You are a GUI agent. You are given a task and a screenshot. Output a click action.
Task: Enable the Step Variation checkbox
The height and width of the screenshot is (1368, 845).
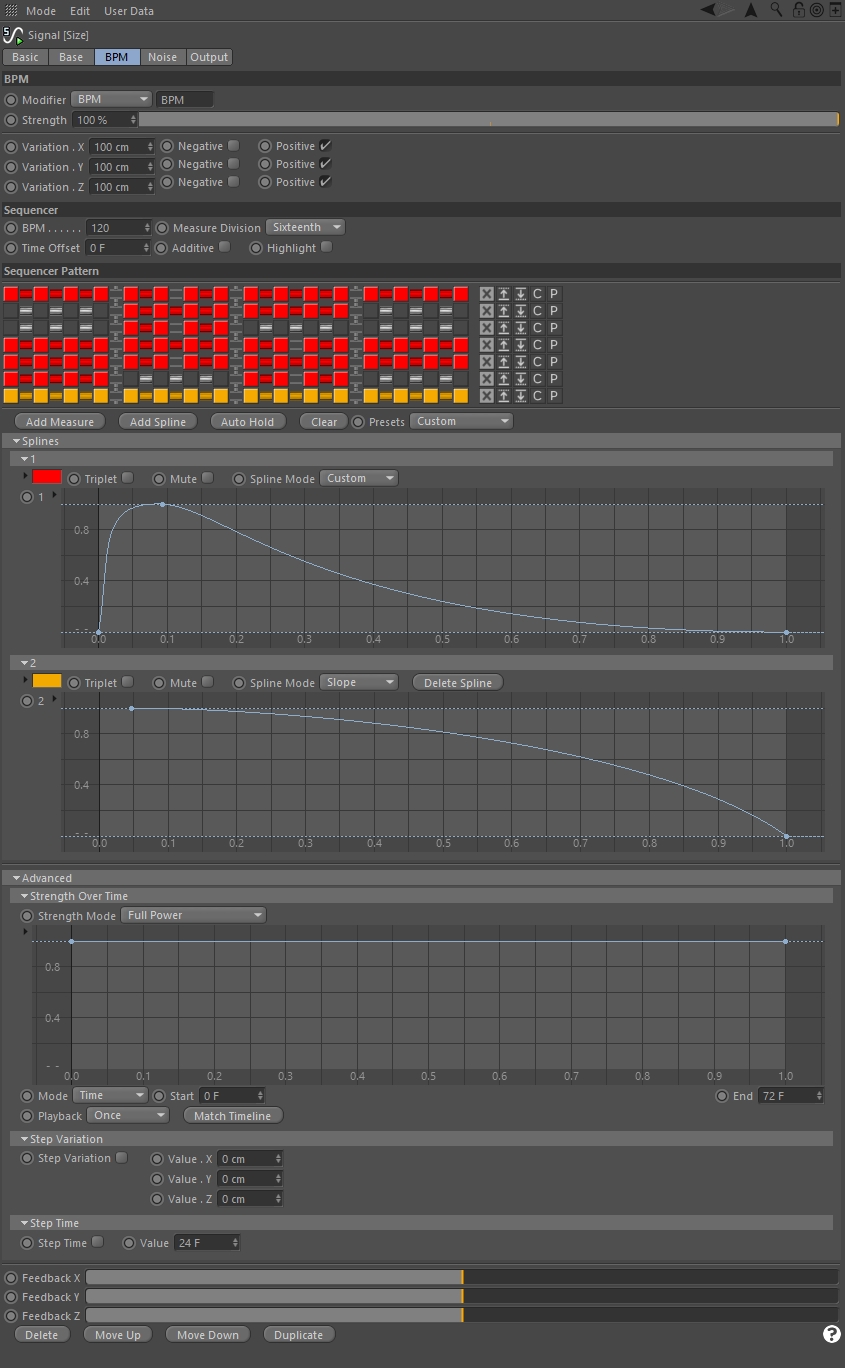pos(121,1158)
